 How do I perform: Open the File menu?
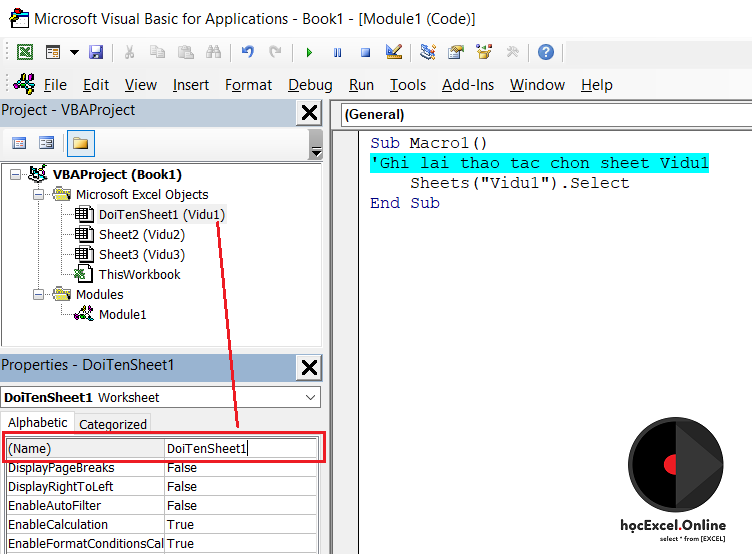tap(55, 85)
